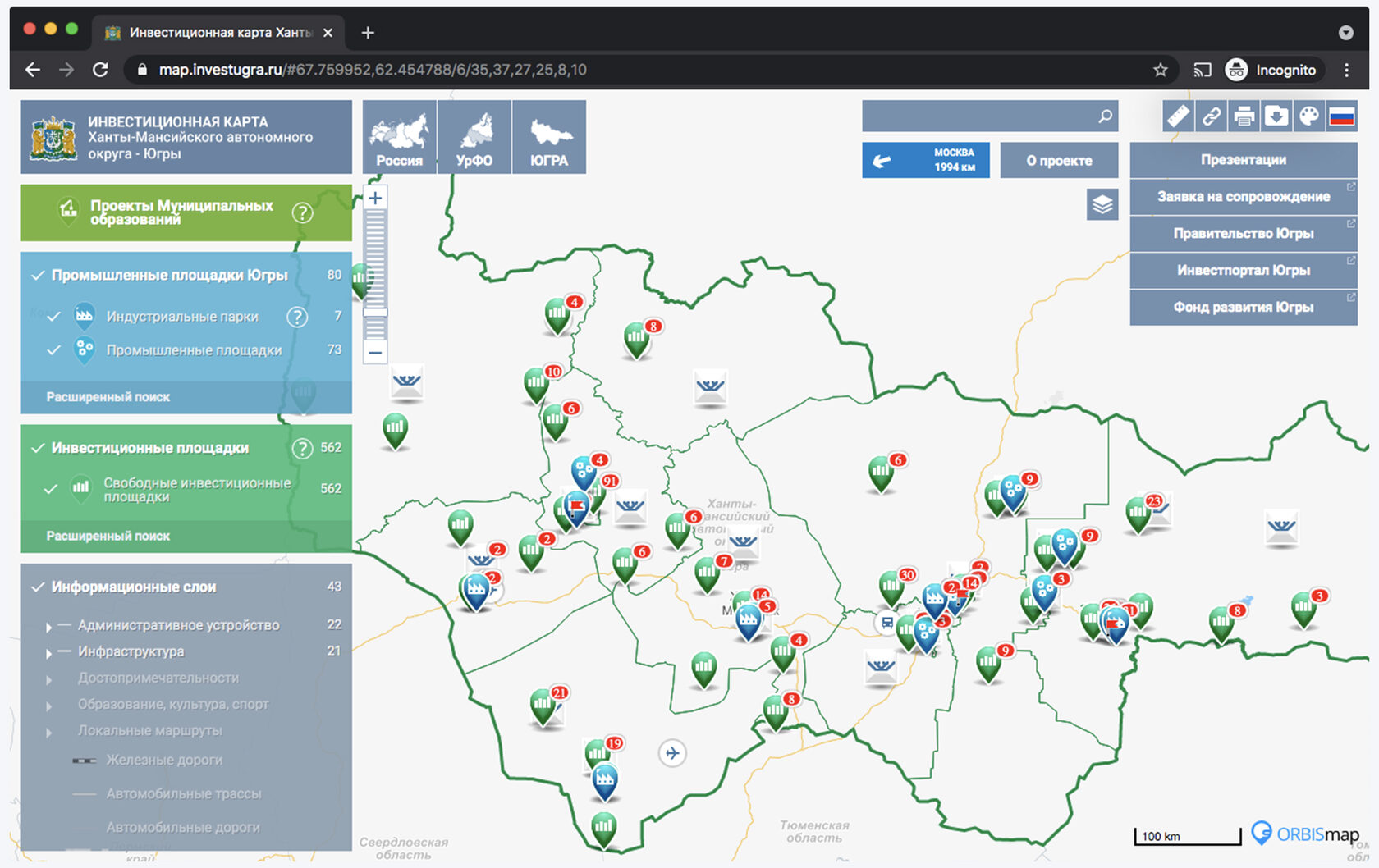
Task: Click the zoom slider handle
Action: click(x=375, y=313)
